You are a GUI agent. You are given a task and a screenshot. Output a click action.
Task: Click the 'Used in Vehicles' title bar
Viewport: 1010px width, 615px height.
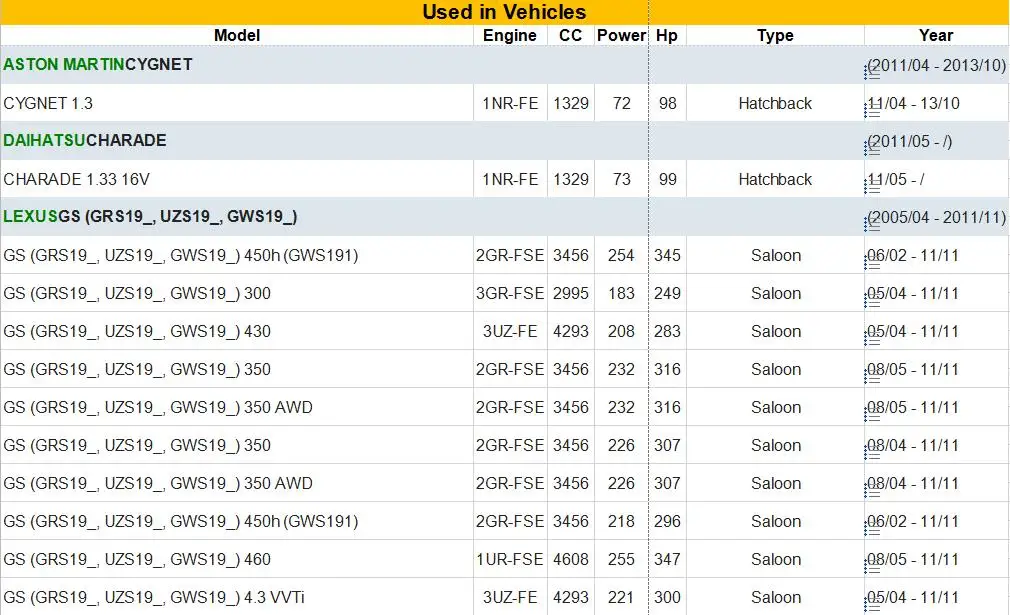click(x=504, y=12)
